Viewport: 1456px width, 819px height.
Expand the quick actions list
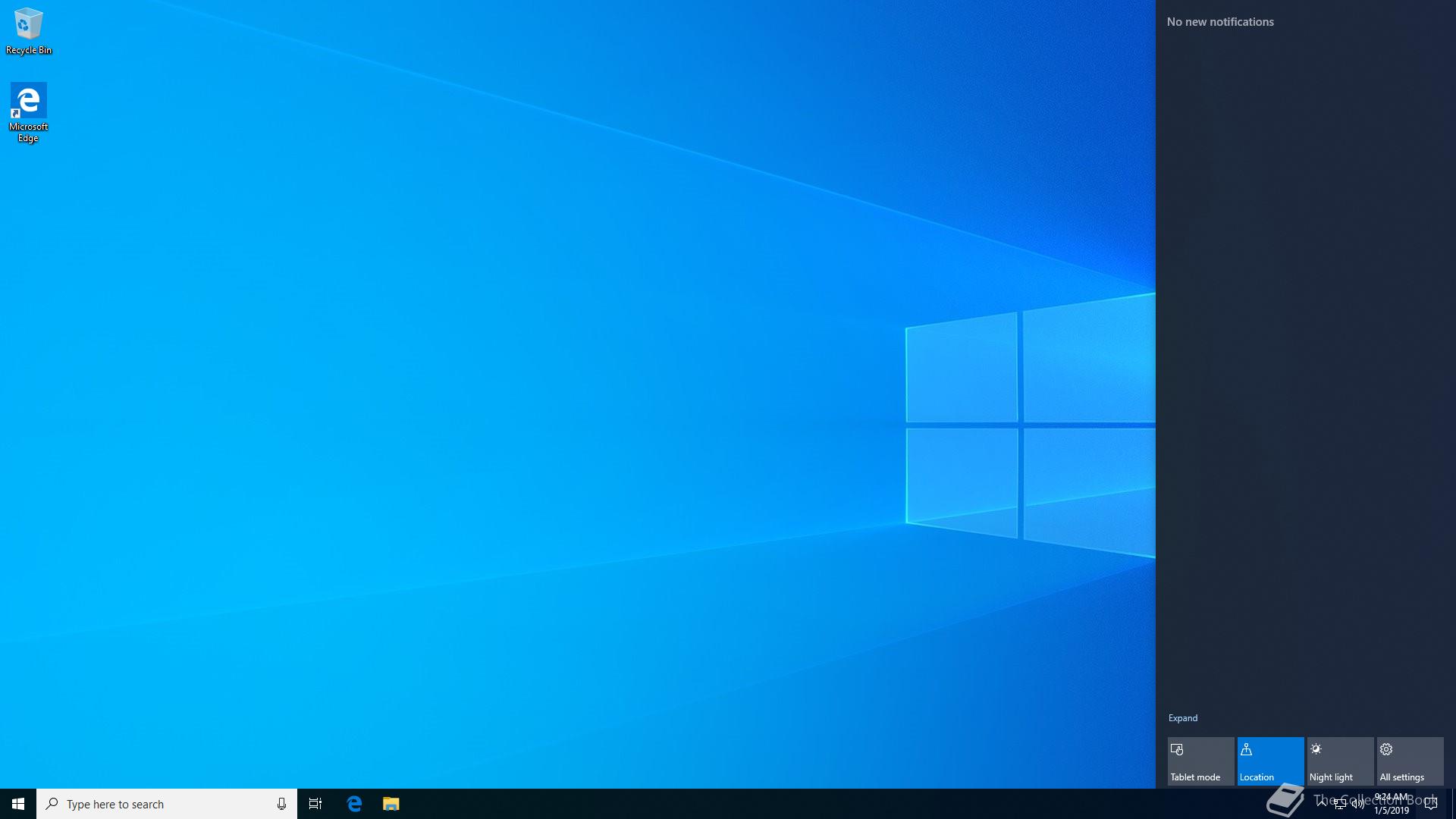tap(1182, 718)
